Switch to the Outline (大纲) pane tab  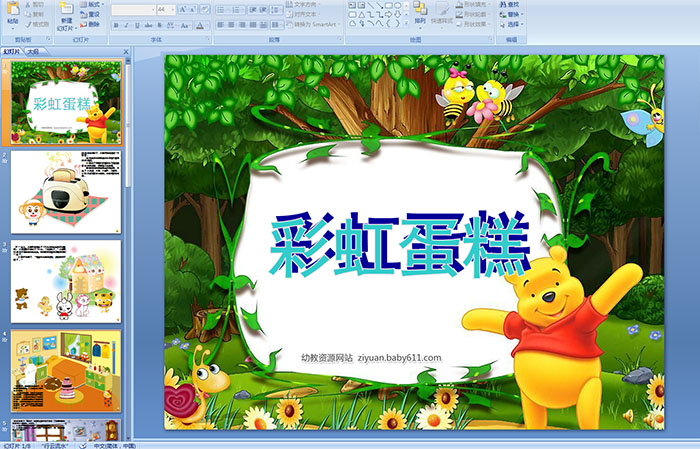[x=33, y=50]
